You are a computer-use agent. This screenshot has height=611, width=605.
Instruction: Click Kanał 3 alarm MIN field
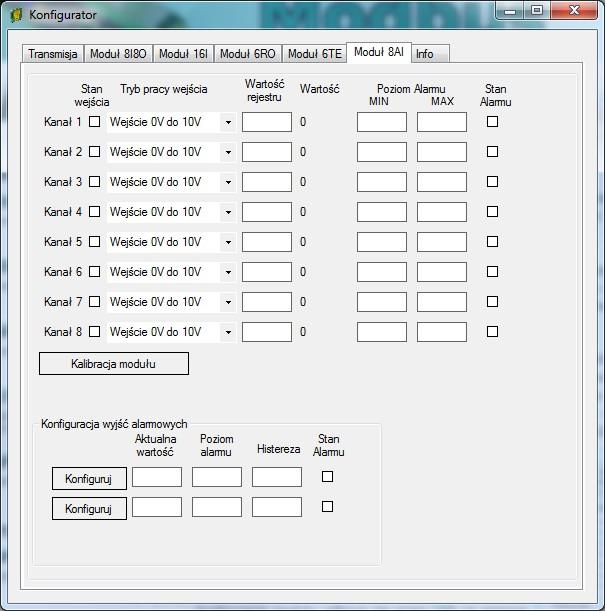click(x=382, y=182)
